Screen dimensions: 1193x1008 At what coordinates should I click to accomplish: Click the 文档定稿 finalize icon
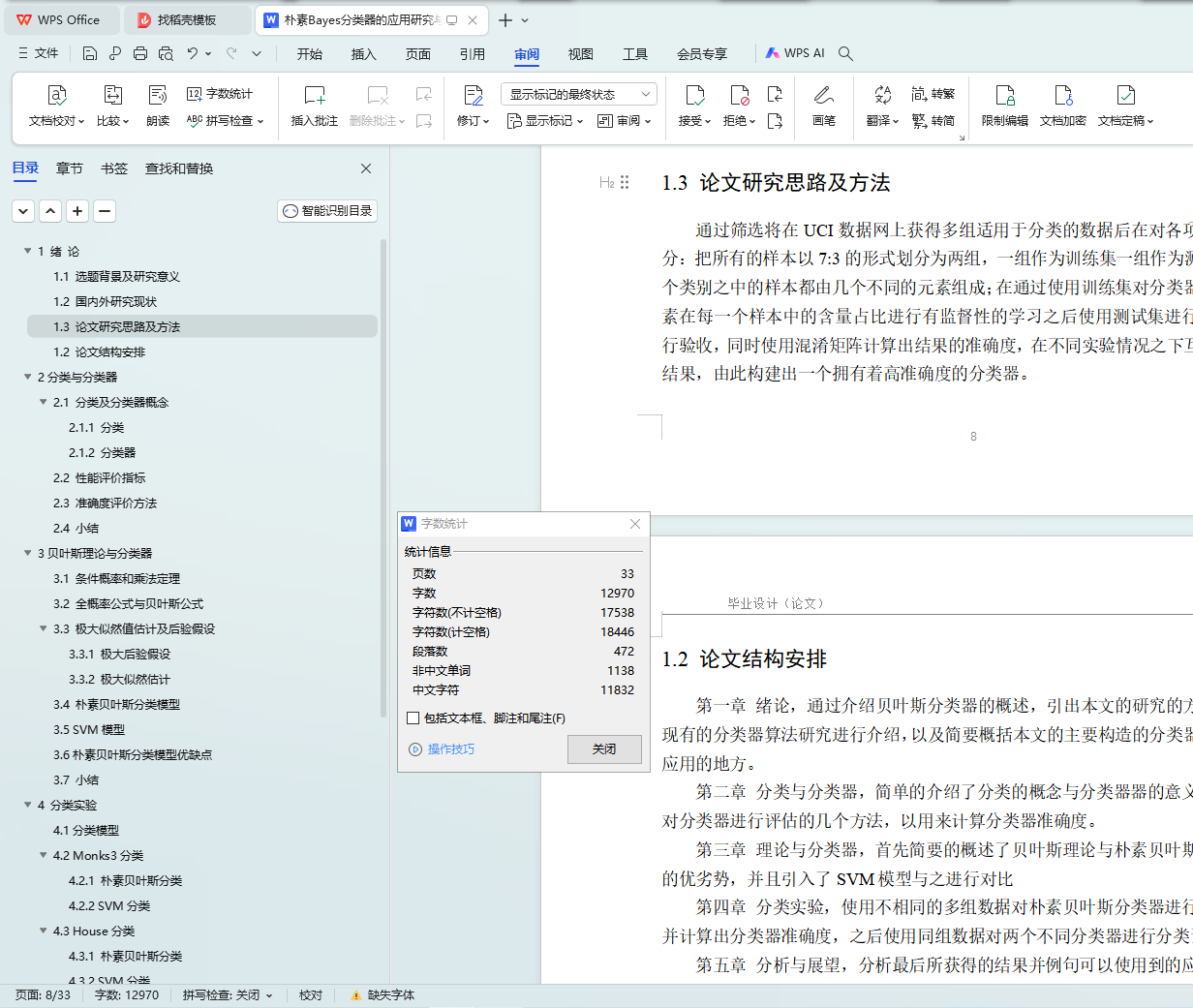click(1125, 95)
